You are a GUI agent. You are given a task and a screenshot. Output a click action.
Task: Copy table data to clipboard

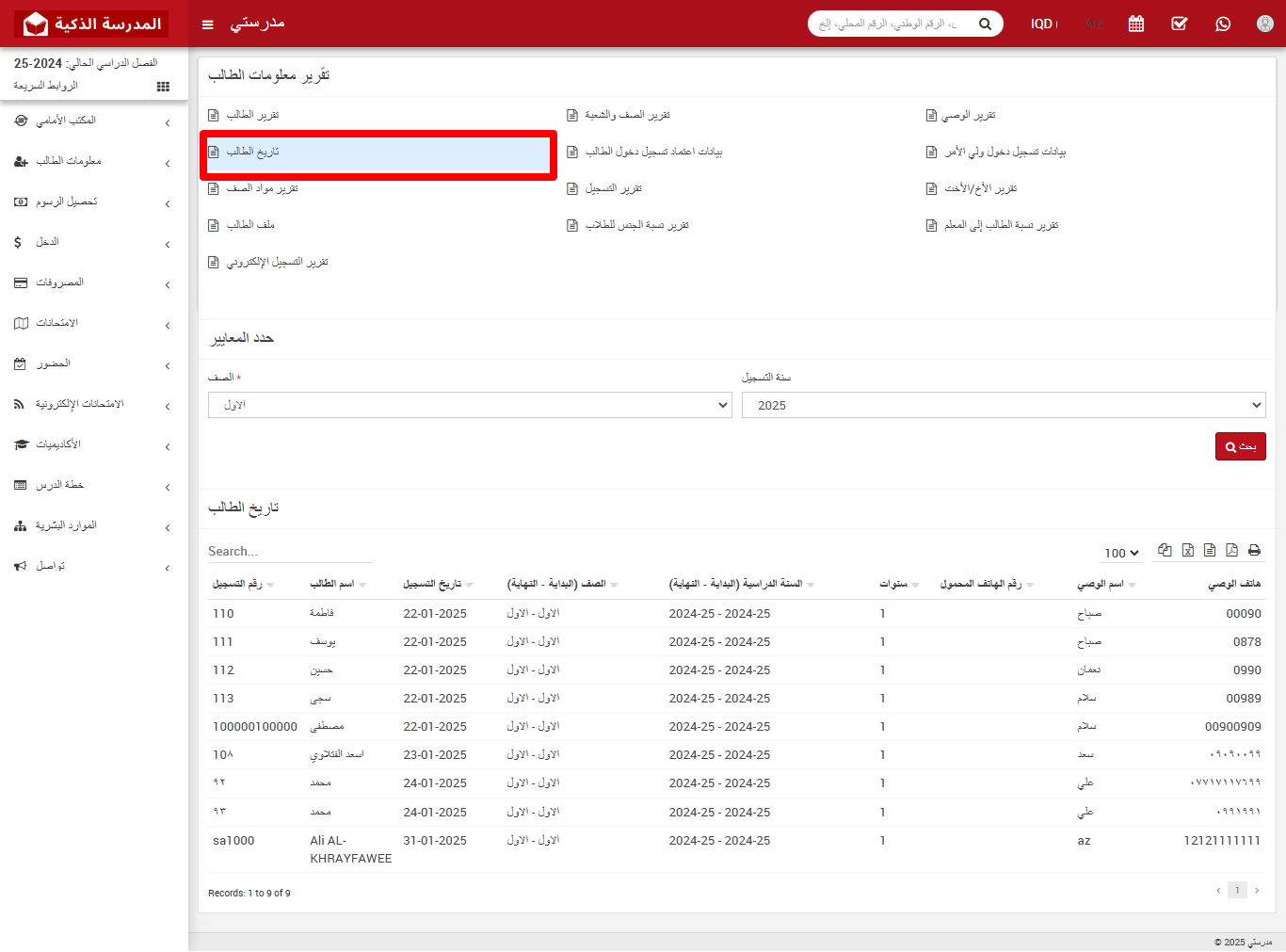[1165, 551]
